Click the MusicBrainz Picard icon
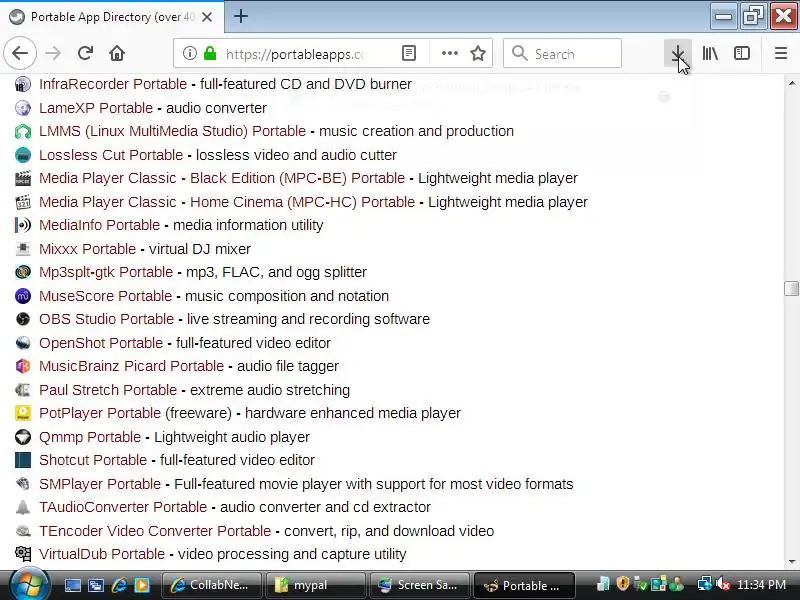The image size is (800, 600). 22,366
